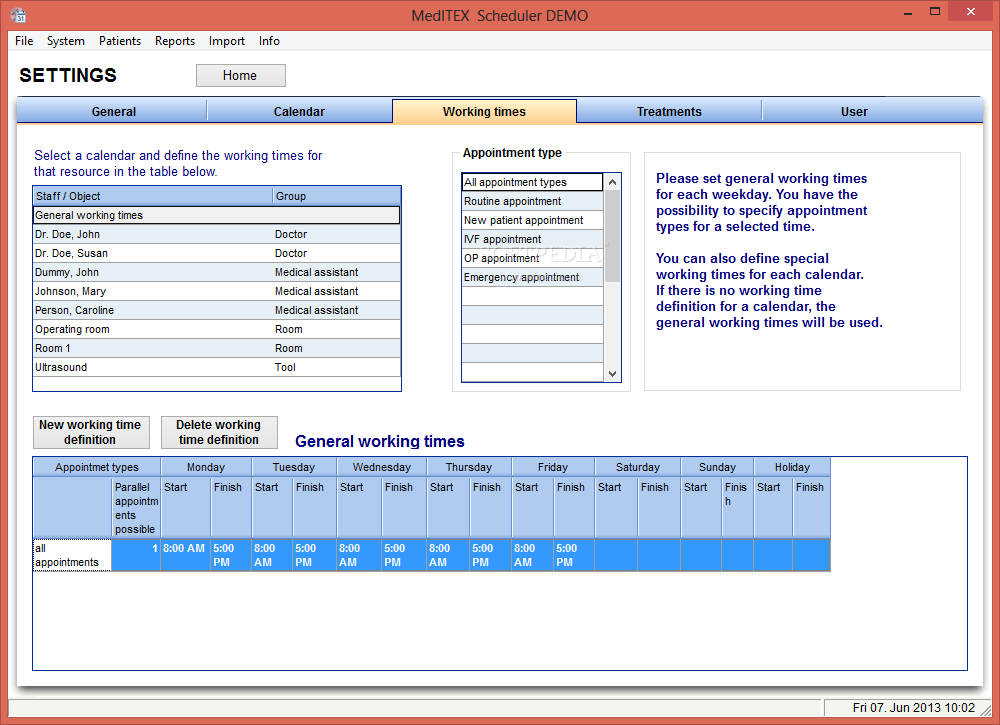Click New working time definition button
Screen dimensions: 1000x725
coord(91,432)
